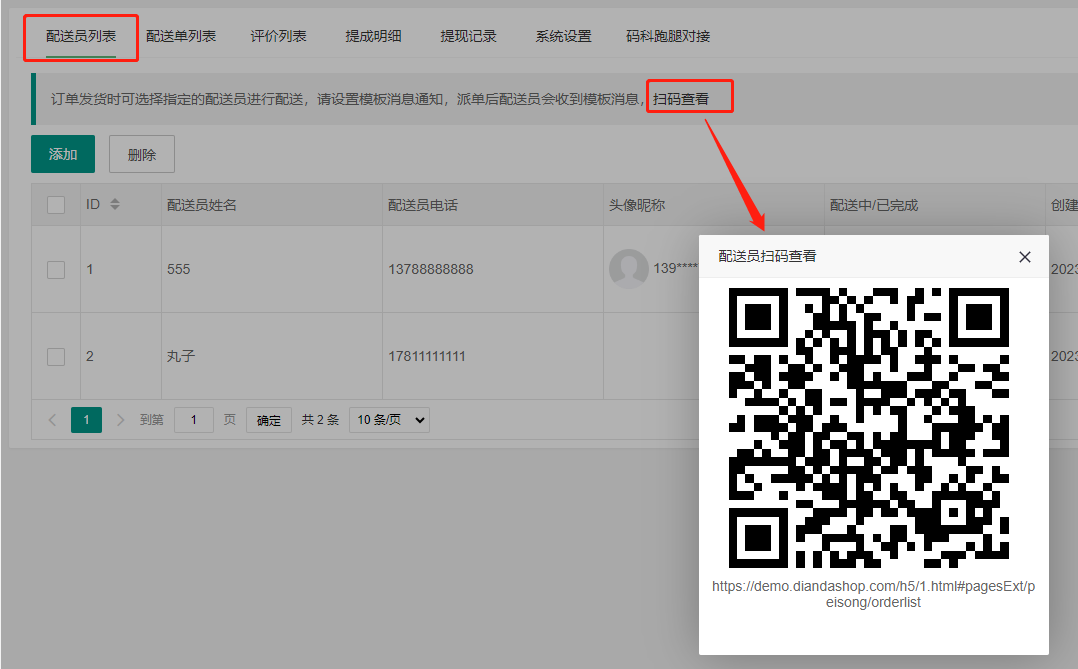The height and width of the screenshot is (669, 1078).
Task: Click the 扫码查看 link
Action: point(681,99)
